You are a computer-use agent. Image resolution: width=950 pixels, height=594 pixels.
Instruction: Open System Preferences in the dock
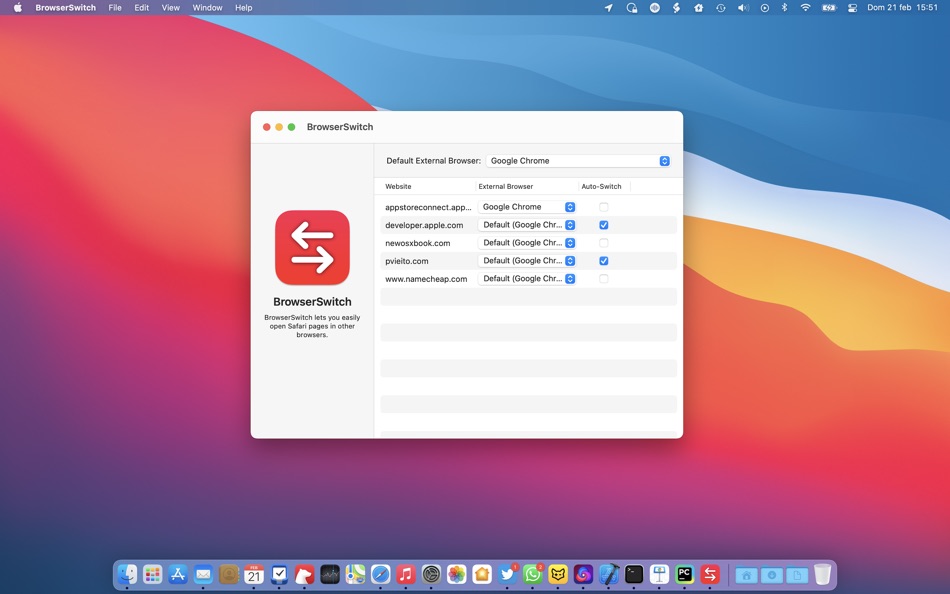pyautogui.click(x=431, y=573)
